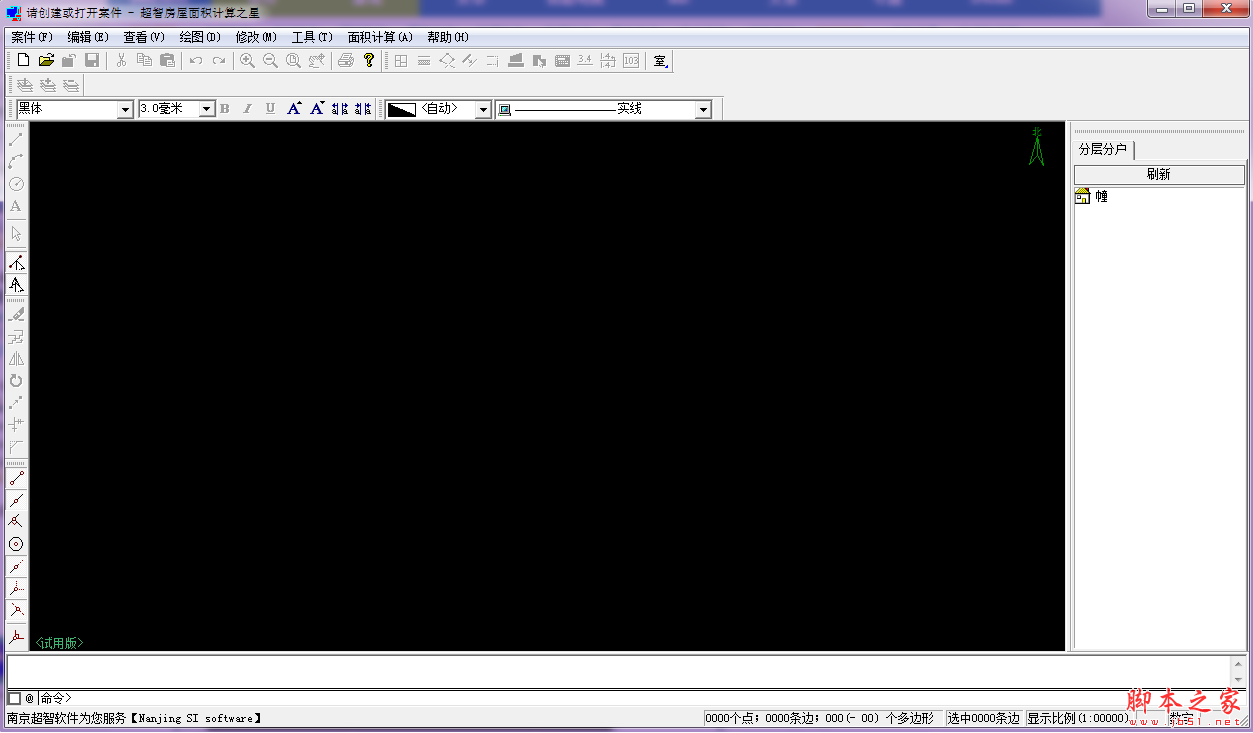
Task: Open the font dropdown showing 黑体
Action: tap(125, 108)
